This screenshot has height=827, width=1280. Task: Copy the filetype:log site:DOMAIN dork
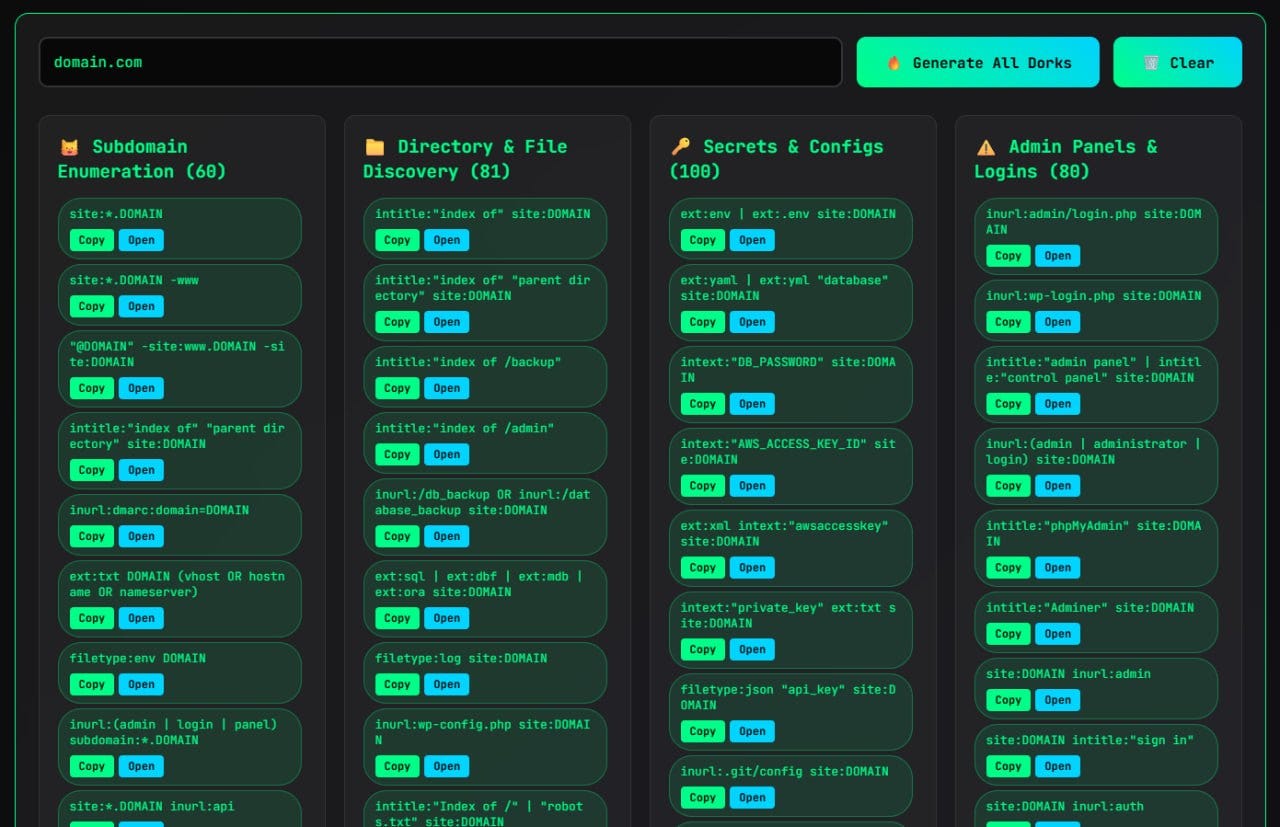(x=397, y=684)
